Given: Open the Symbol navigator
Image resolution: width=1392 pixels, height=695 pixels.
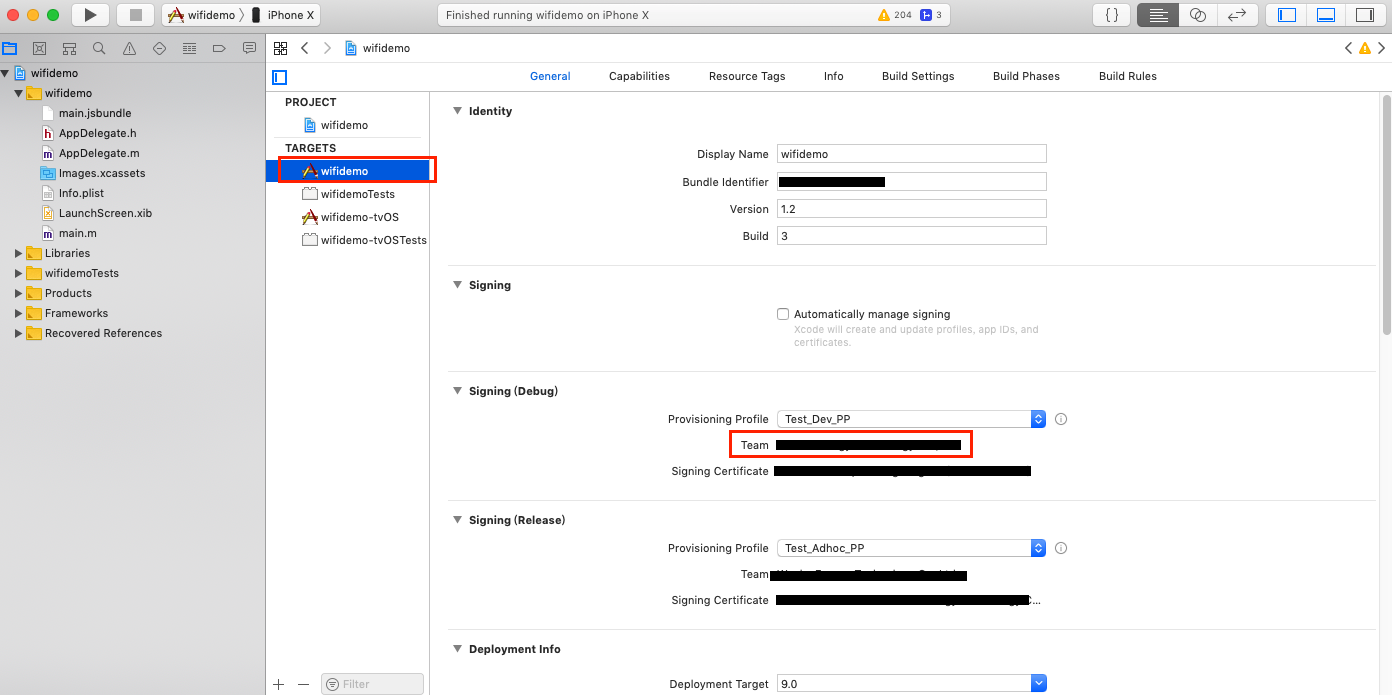Looking at the screenshot, I should click(69, 48).
